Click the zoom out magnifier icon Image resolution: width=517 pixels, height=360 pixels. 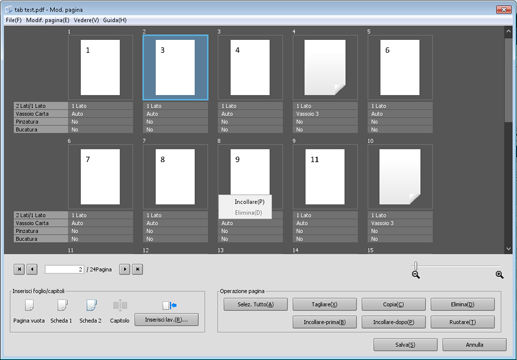tap(416, 275)
